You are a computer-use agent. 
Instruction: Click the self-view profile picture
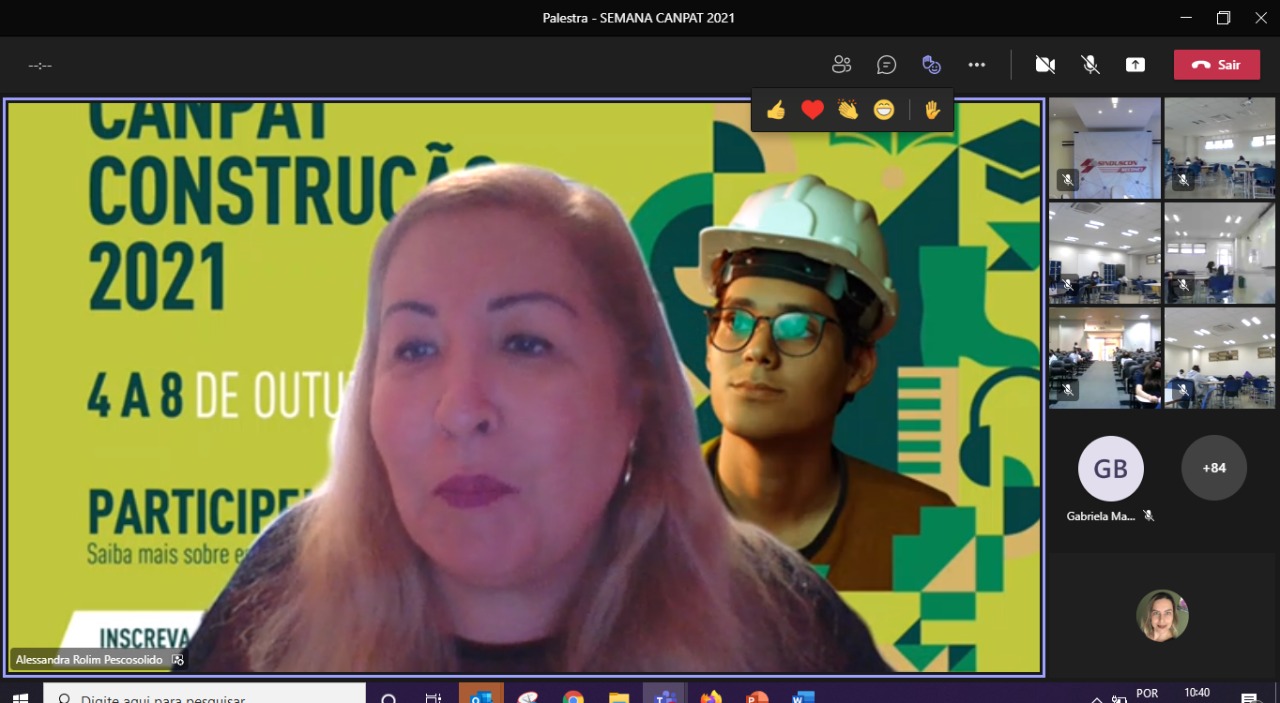pos(1162,616)
